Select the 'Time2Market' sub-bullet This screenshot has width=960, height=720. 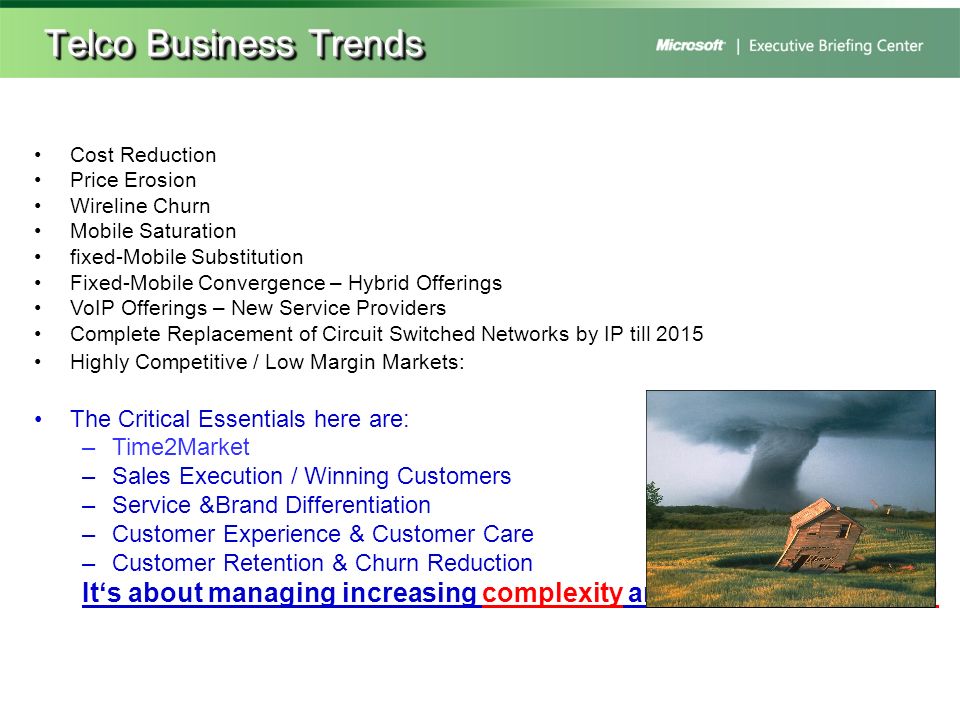pos(181,447)
